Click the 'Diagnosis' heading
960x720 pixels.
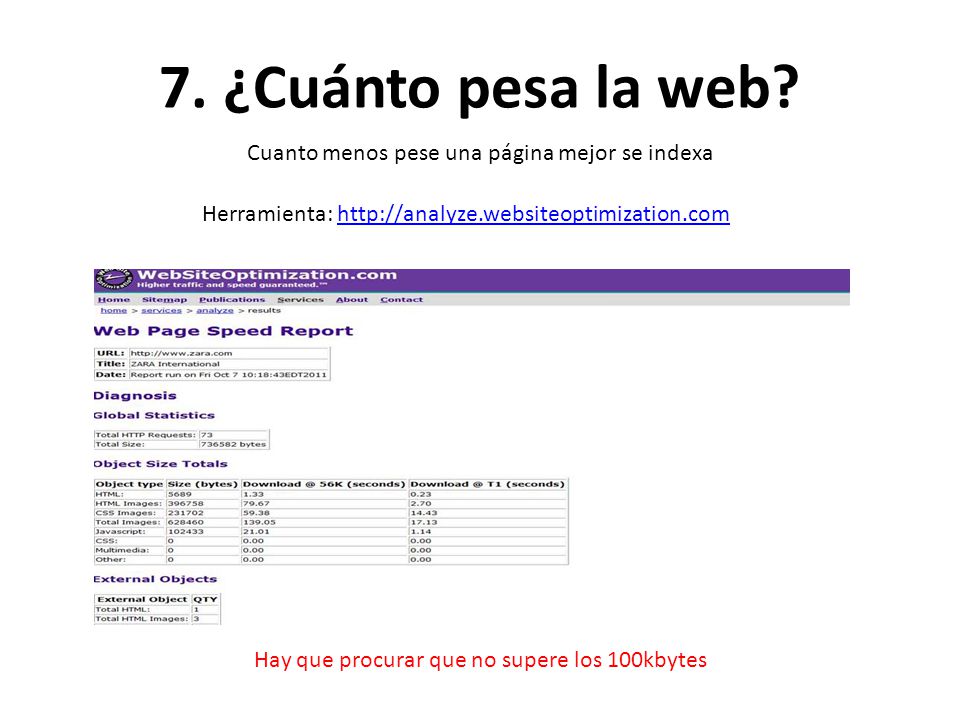pos(135,396)
